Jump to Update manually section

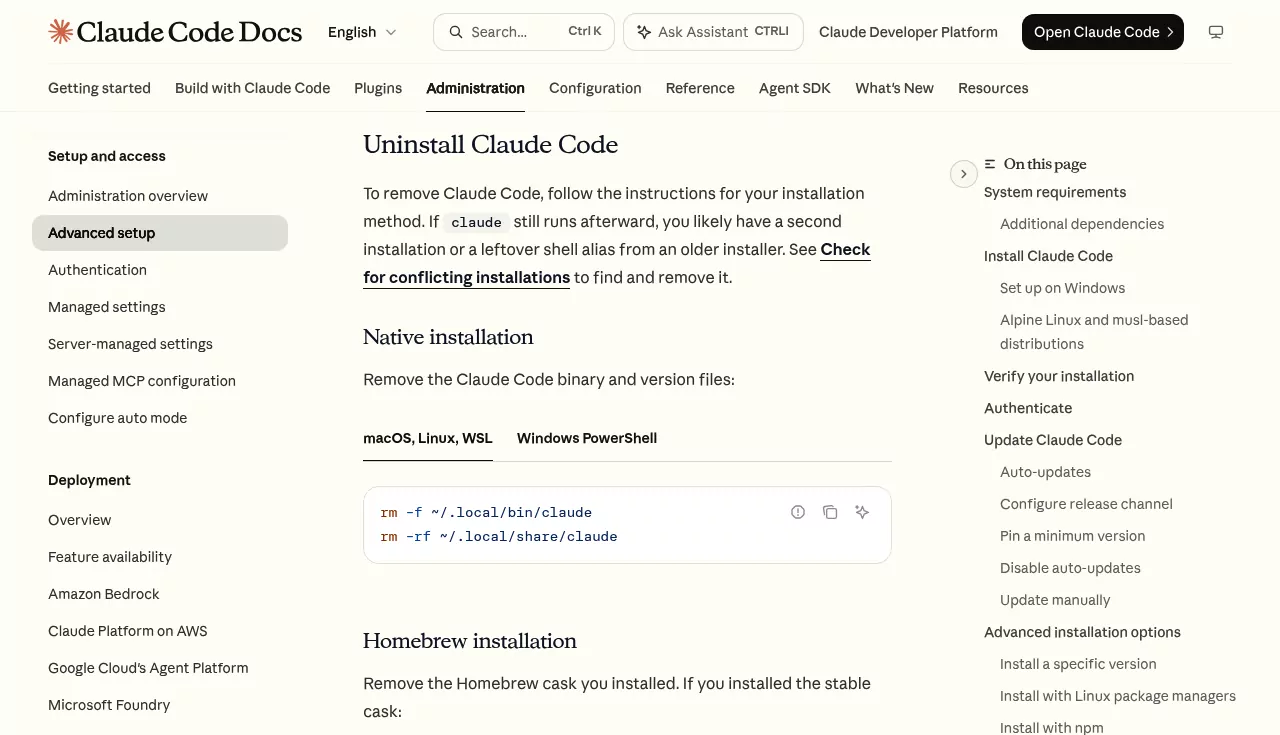coord(1055,600)
